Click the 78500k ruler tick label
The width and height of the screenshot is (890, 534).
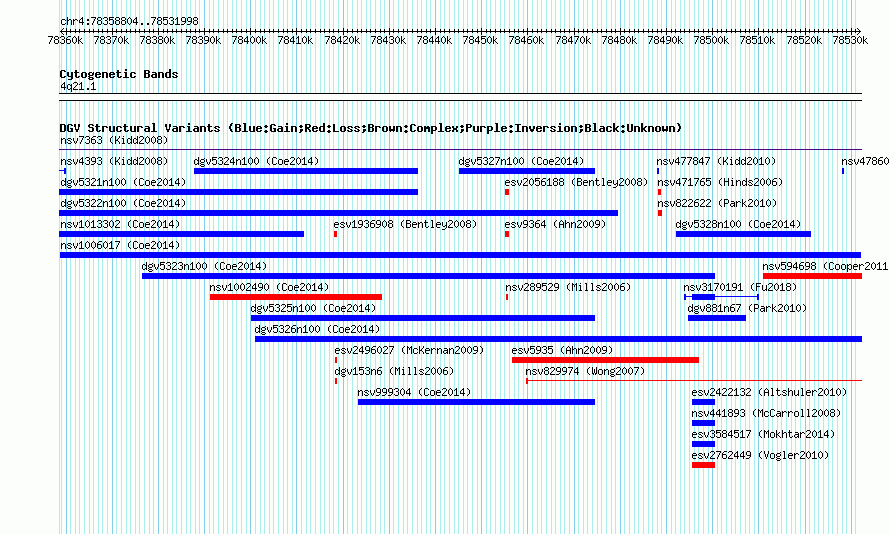(x=711, y=40)
